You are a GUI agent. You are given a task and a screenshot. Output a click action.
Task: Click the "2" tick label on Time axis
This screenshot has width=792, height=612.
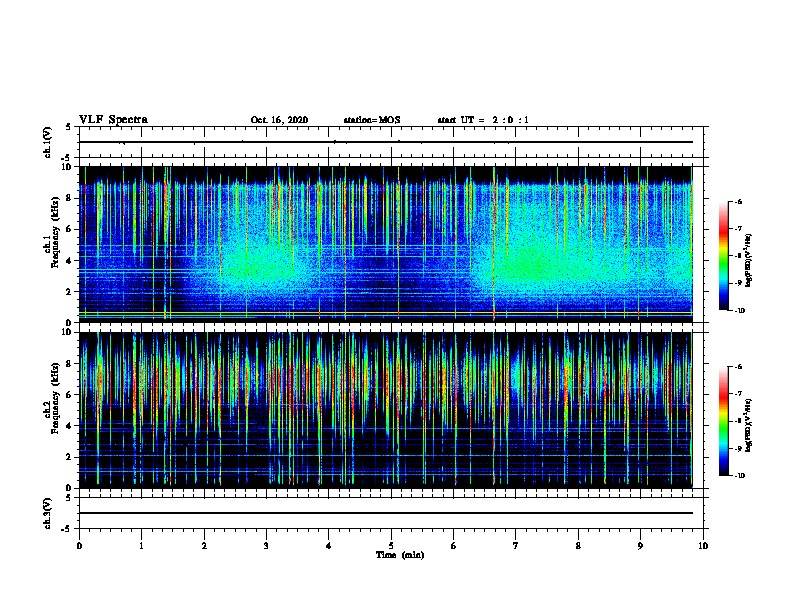pos(204,546)
